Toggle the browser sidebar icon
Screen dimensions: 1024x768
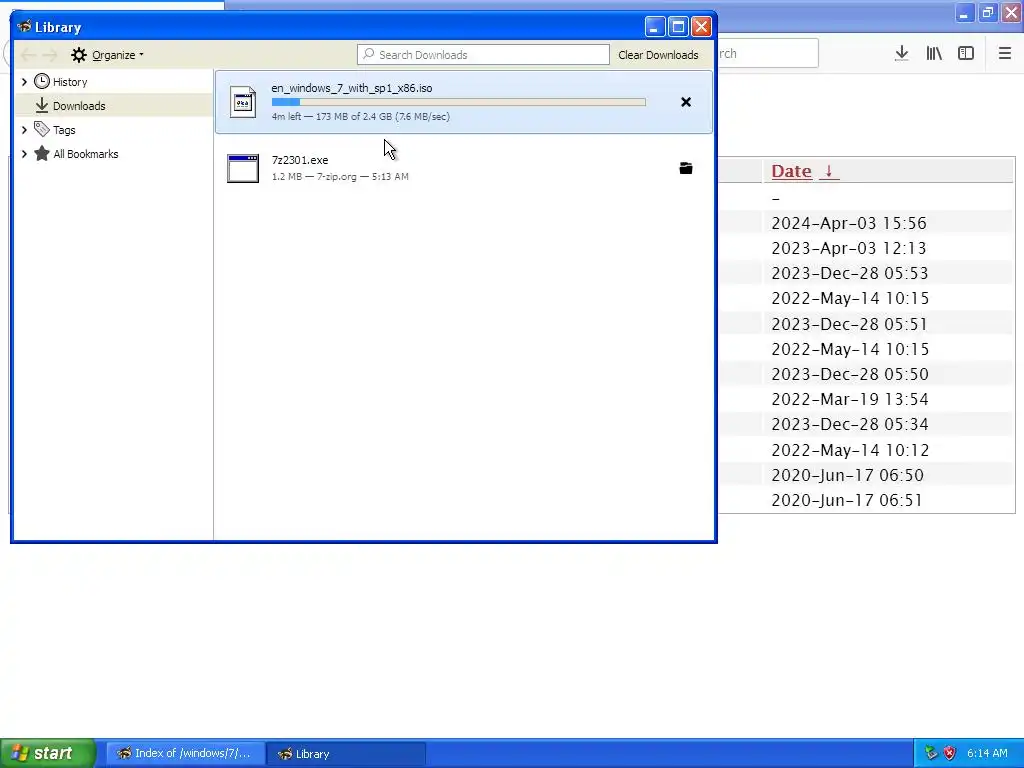pyautogui.click(x=966, y=54)
